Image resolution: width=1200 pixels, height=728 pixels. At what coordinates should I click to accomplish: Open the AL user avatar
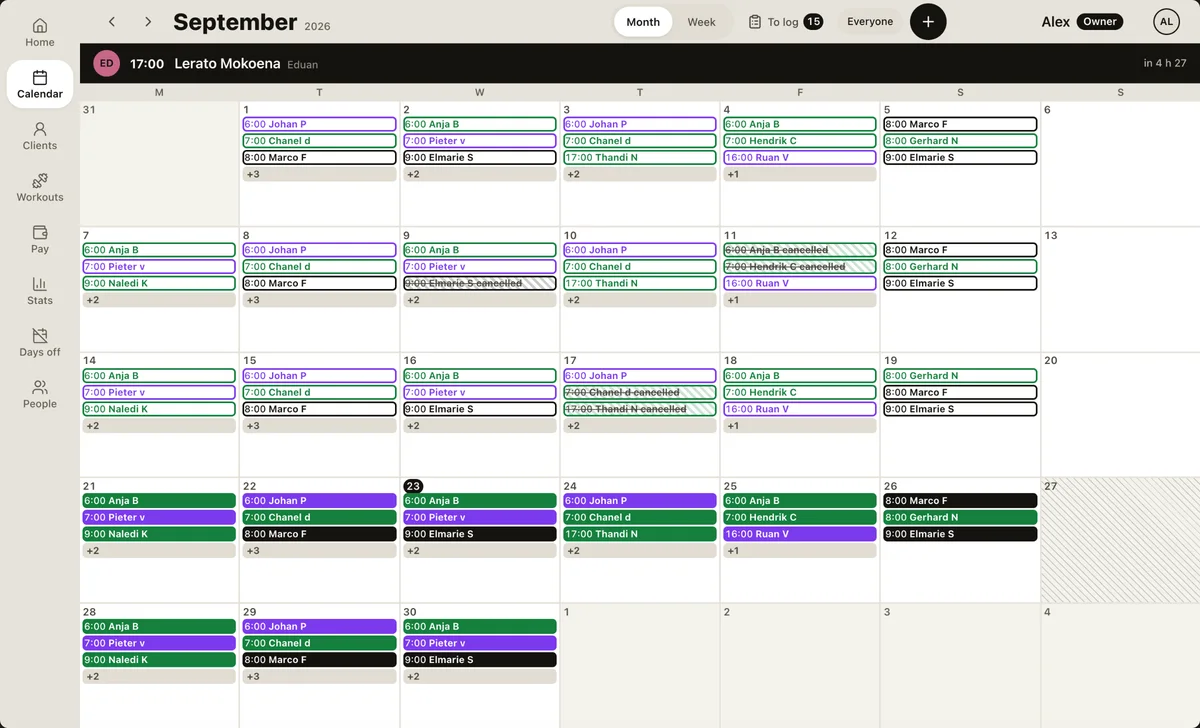(x=1166, y=21)
